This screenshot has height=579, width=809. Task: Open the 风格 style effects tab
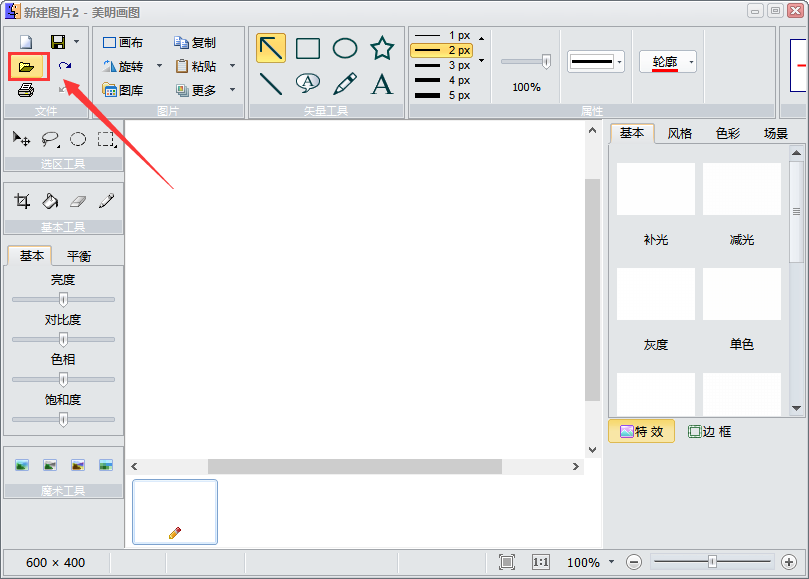[680, 133]
